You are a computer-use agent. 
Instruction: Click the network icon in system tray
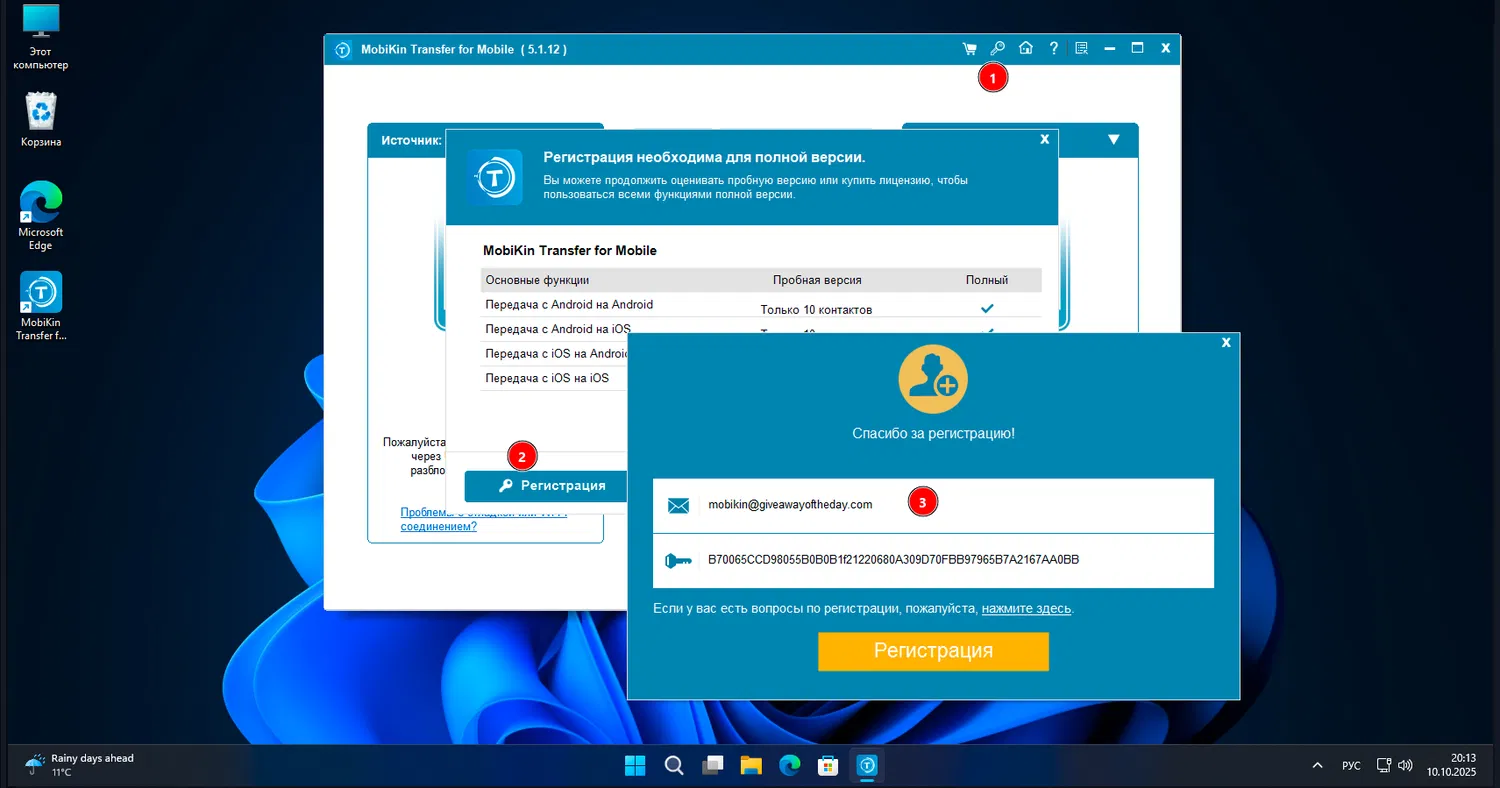click(x=1384, y=766)
